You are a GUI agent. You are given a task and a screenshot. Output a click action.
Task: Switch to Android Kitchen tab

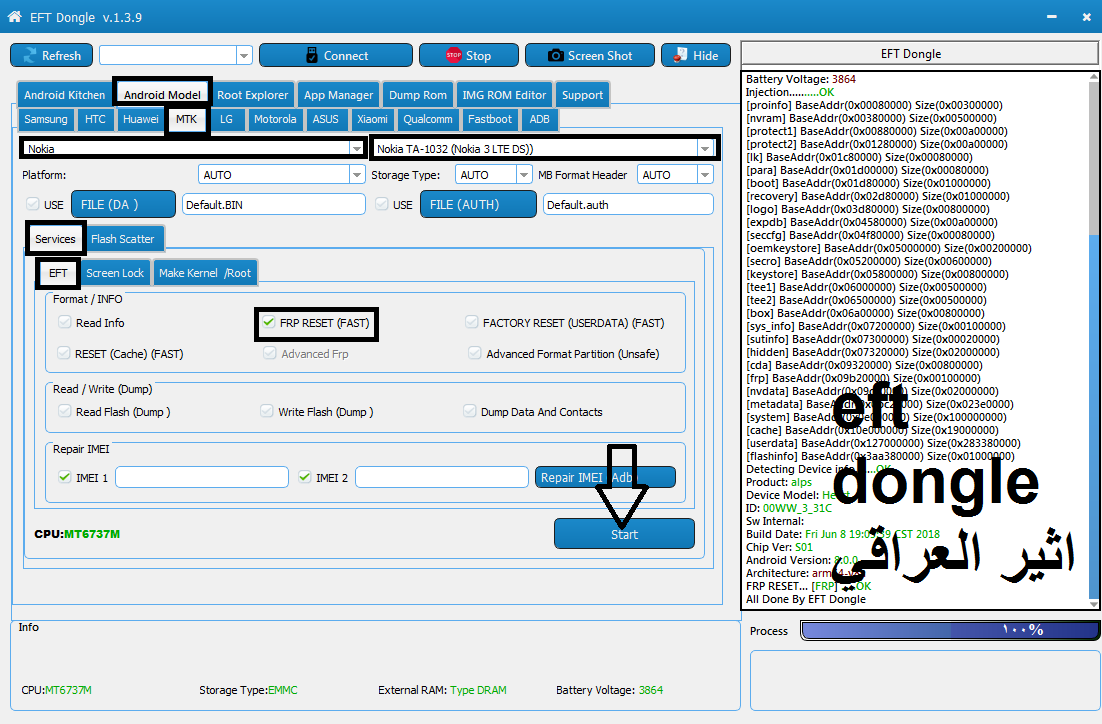pyautogui.click(x=64, y=95)
